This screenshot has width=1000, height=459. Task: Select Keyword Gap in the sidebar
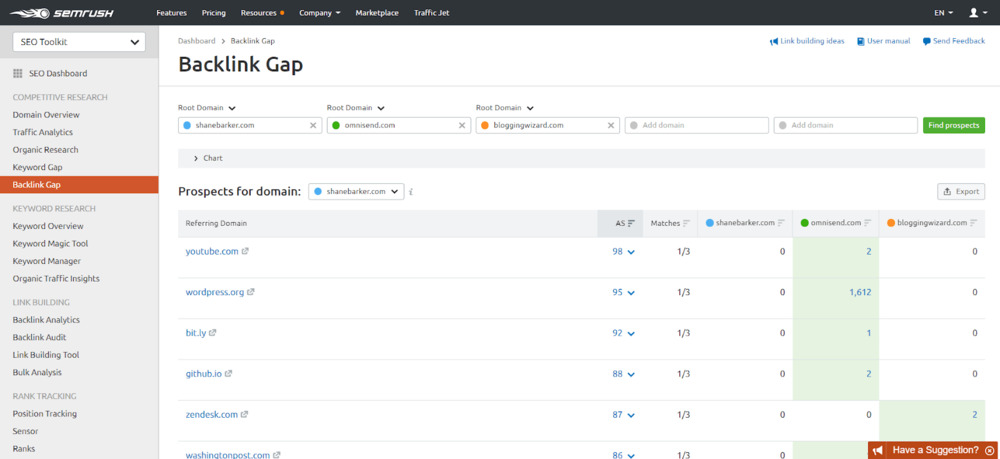point(38,167)
